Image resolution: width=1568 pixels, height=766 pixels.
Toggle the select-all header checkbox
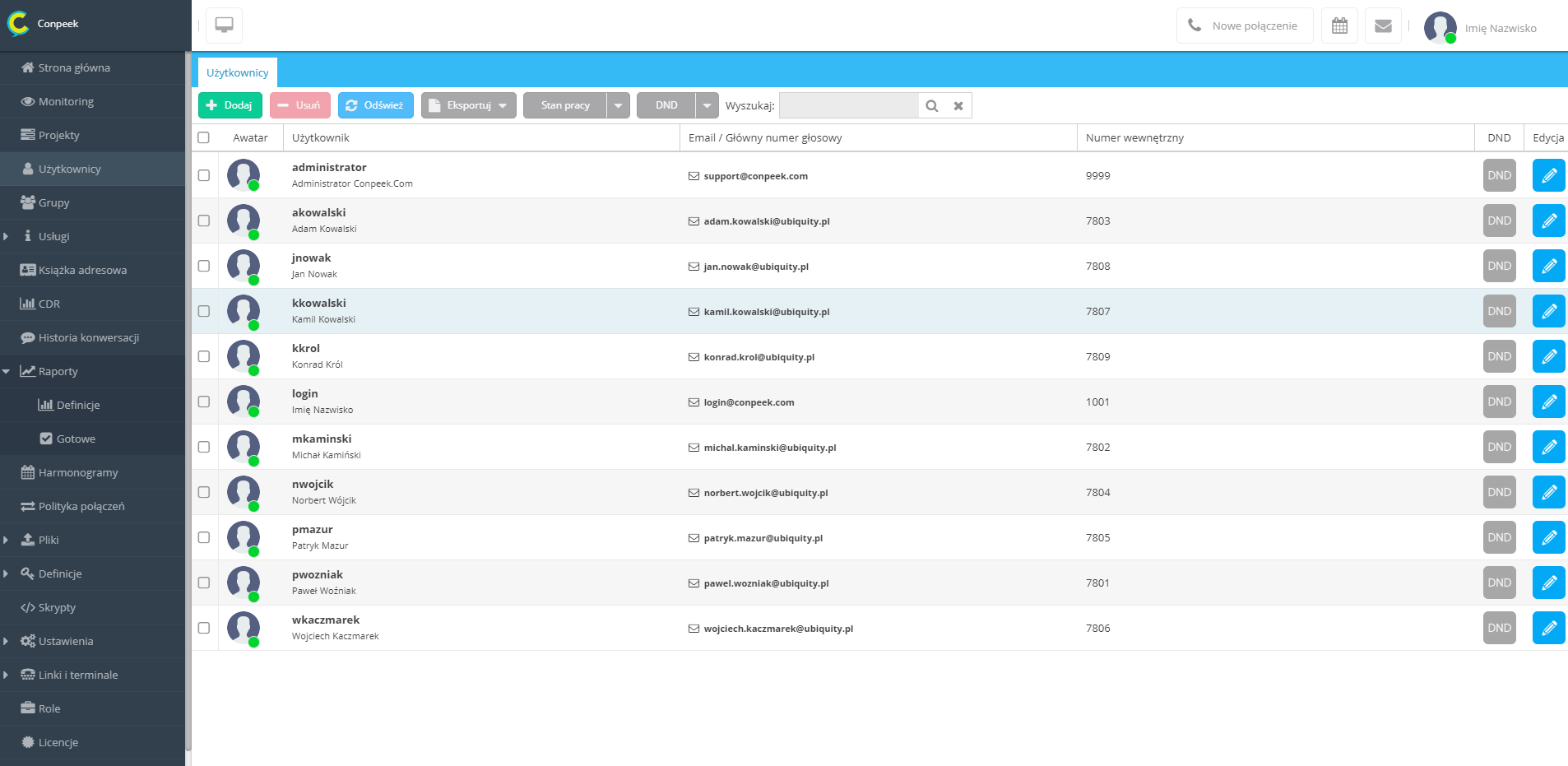pos(204,137)
